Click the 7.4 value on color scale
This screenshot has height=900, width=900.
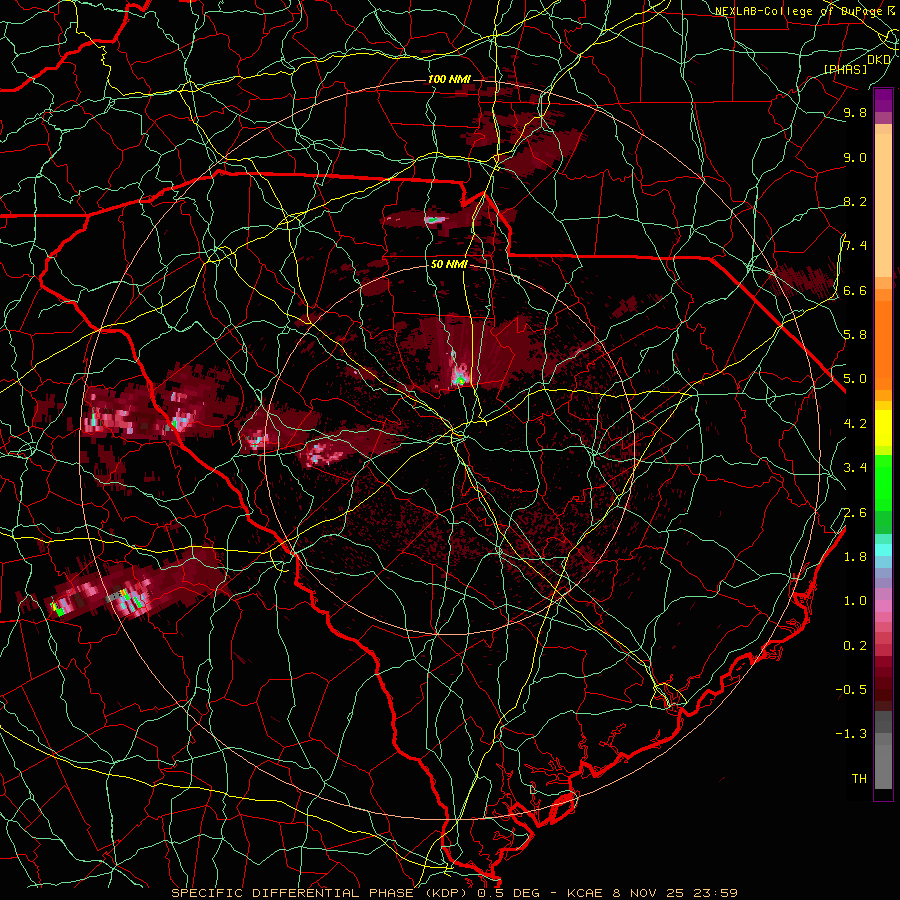(x=855, y=246)
